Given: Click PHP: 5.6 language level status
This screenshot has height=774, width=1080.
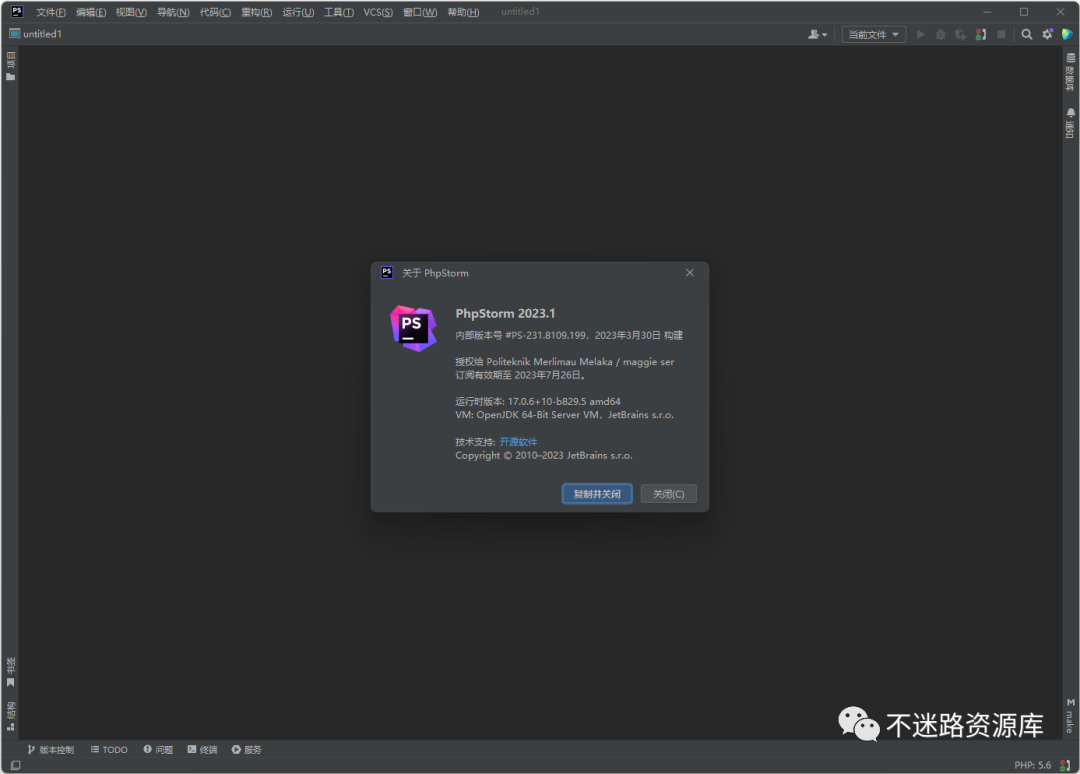Looking at the screenshot, I should pos(1032,765).
